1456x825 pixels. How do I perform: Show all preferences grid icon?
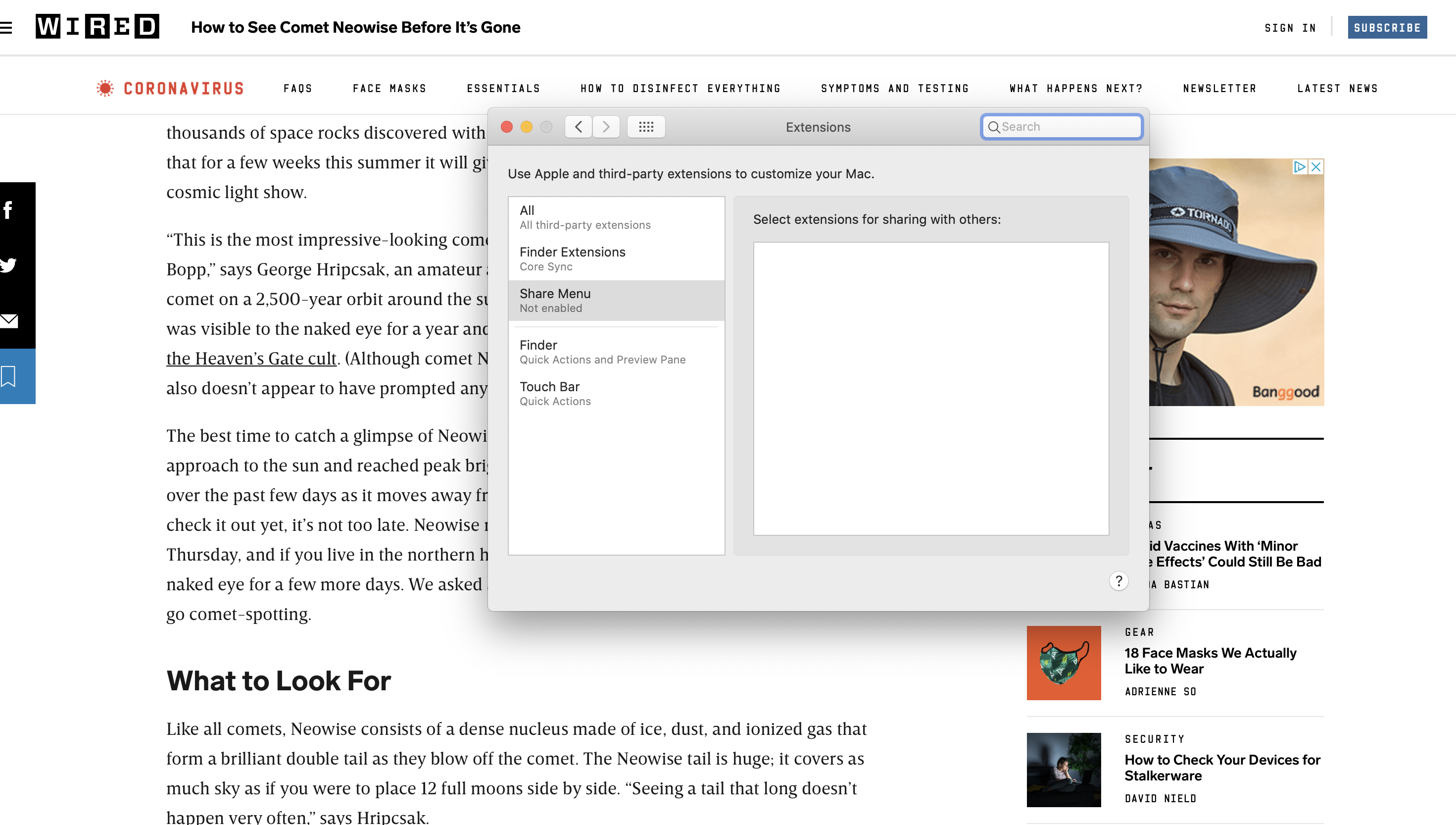click(x=646, y=127)
